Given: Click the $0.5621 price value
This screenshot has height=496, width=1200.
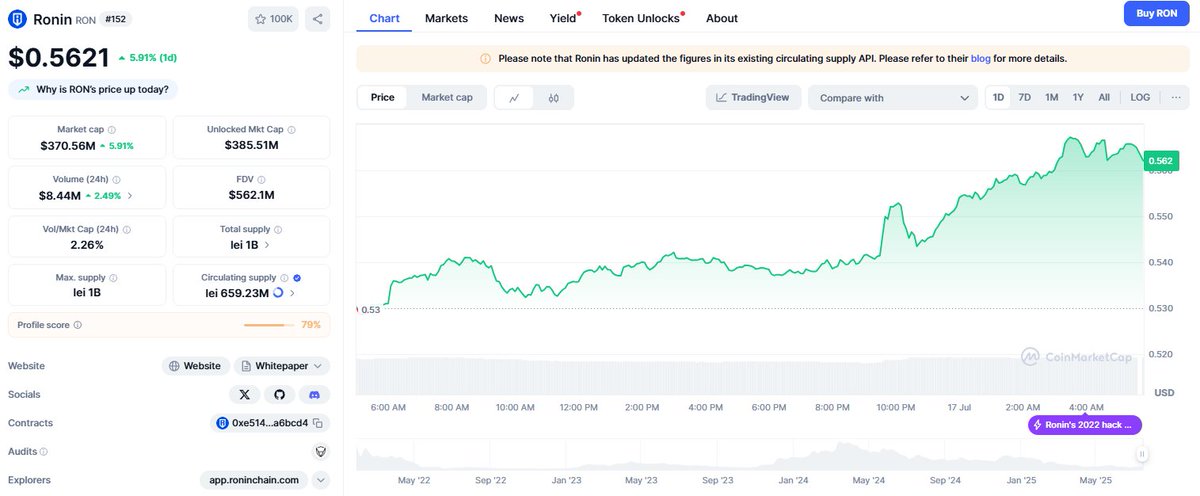Looking at the screenshot, I should (59, 58).
